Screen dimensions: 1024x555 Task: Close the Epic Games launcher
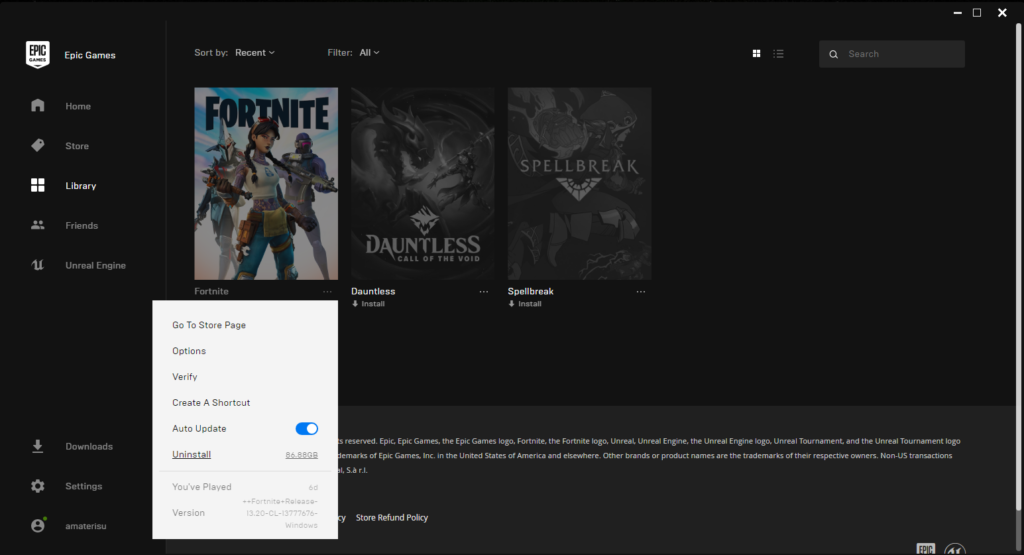pyautogui.click(x=1002, y=12)
